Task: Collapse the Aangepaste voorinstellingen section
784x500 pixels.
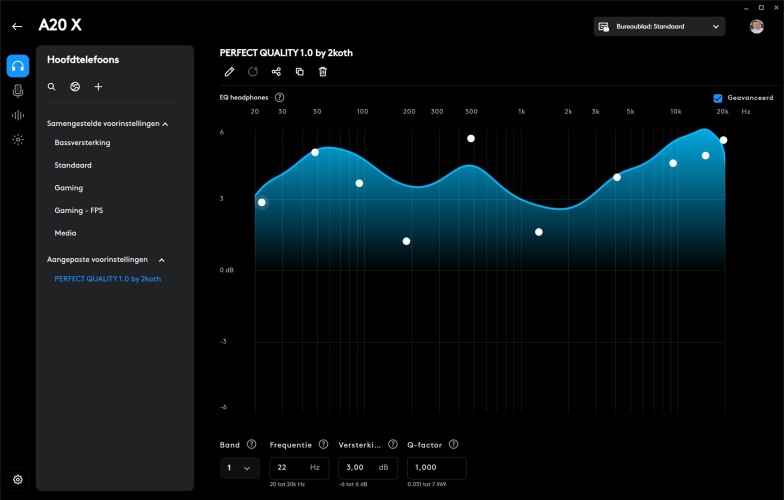Action: point(161,259)
